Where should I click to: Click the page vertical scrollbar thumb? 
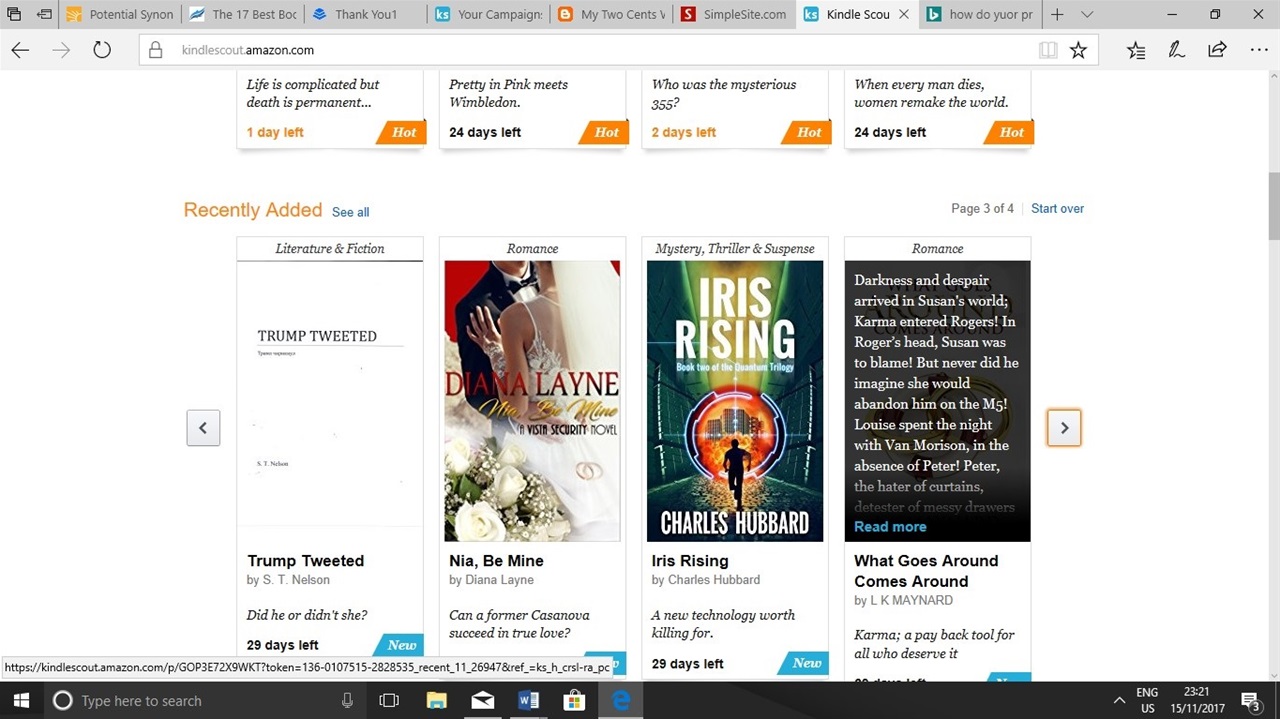tap(1272, 205)
